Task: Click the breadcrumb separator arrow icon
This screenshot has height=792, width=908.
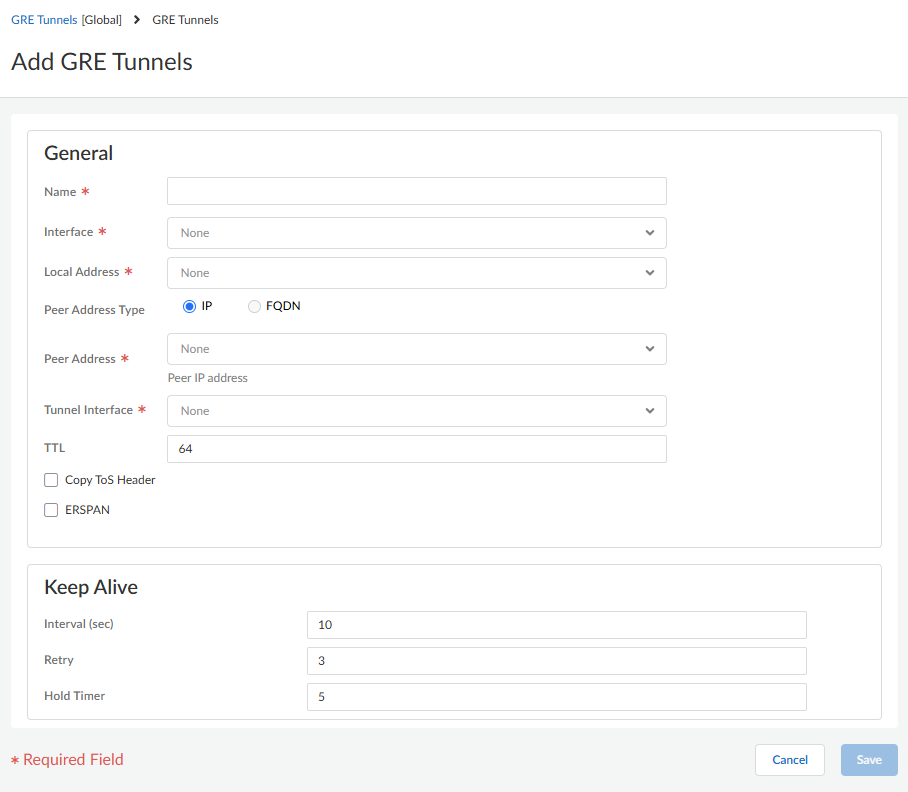Action: click(x=137, y=20)
